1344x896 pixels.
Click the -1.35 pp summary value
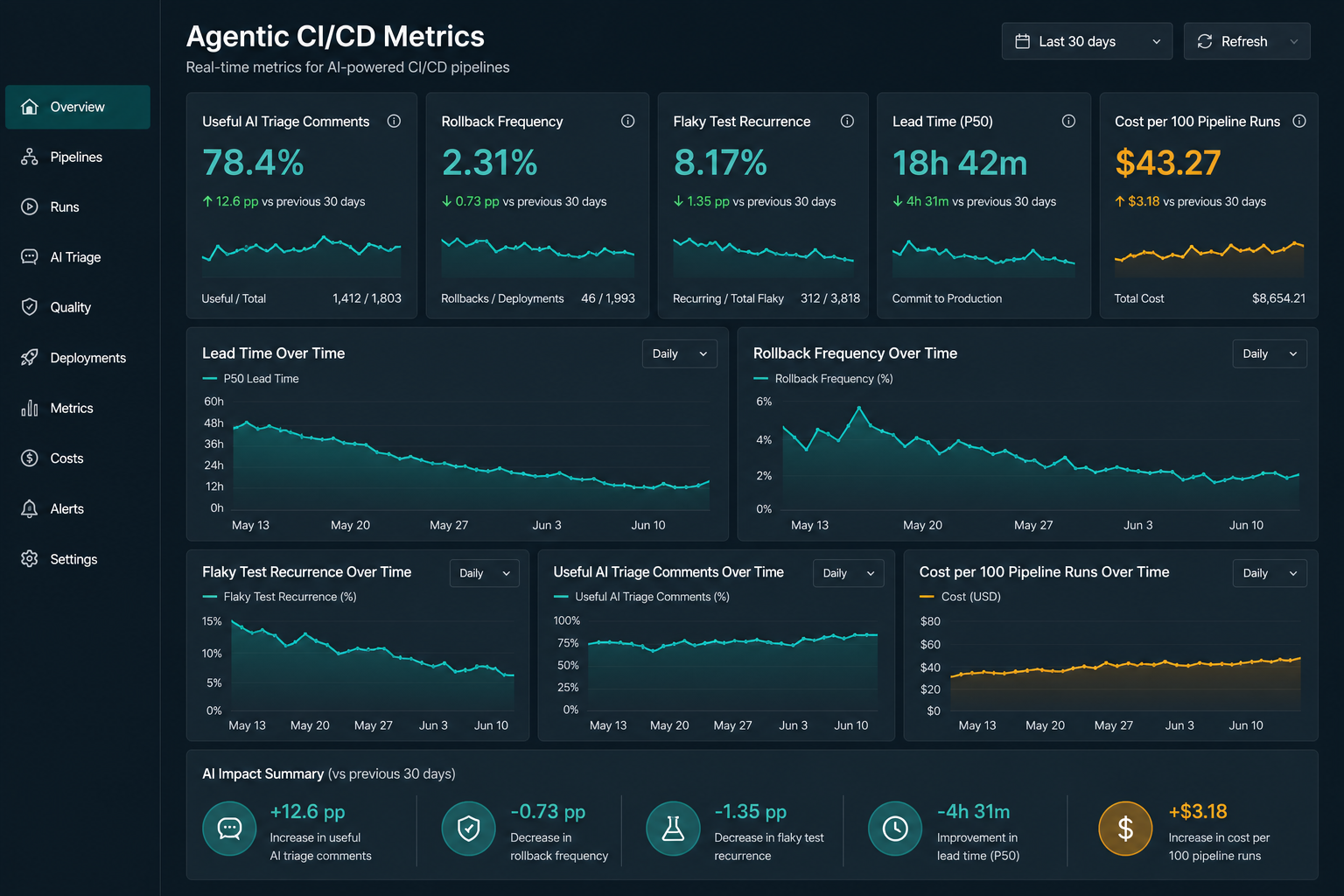[x=750, y=812]
